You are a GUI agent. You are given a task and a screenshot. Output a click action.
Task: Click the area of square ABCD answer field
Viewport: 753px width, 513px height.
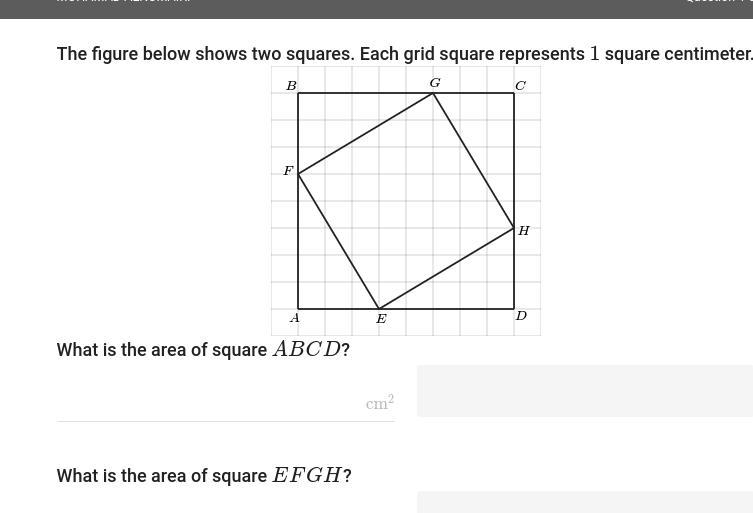(x=225, y=403)
